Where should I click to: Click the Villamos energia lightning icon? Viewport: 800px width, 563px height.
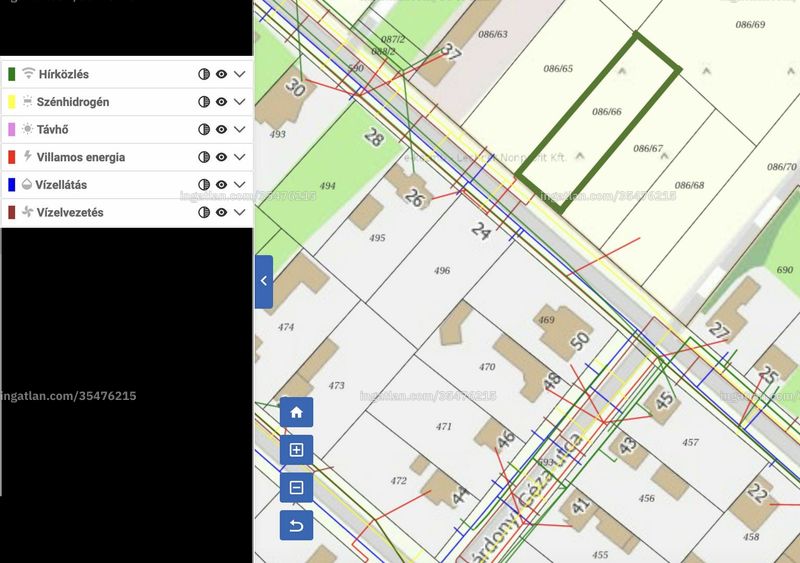pos(28,156)
